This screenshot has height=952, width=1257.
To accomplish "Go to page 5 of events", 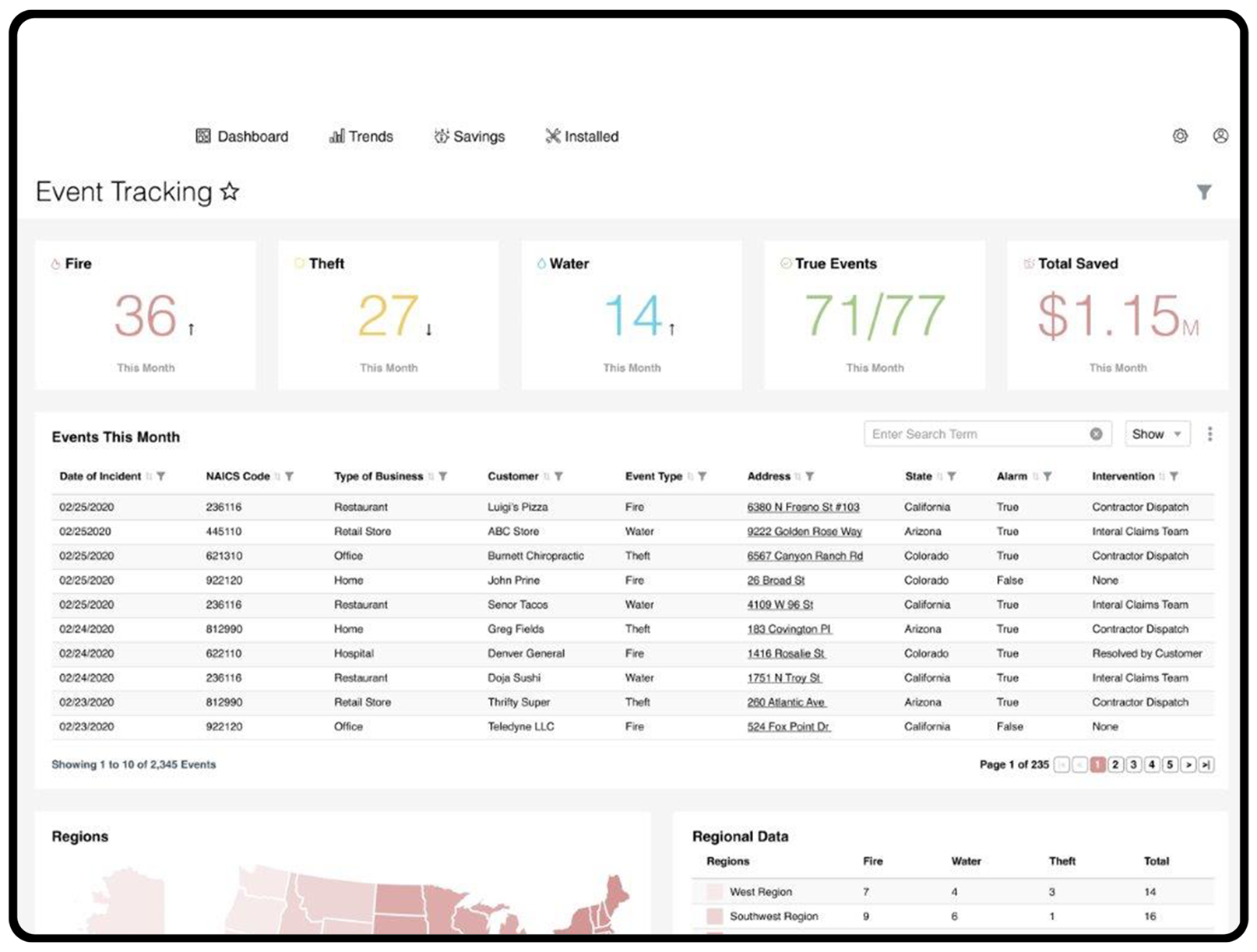I will pos(1169,765).
